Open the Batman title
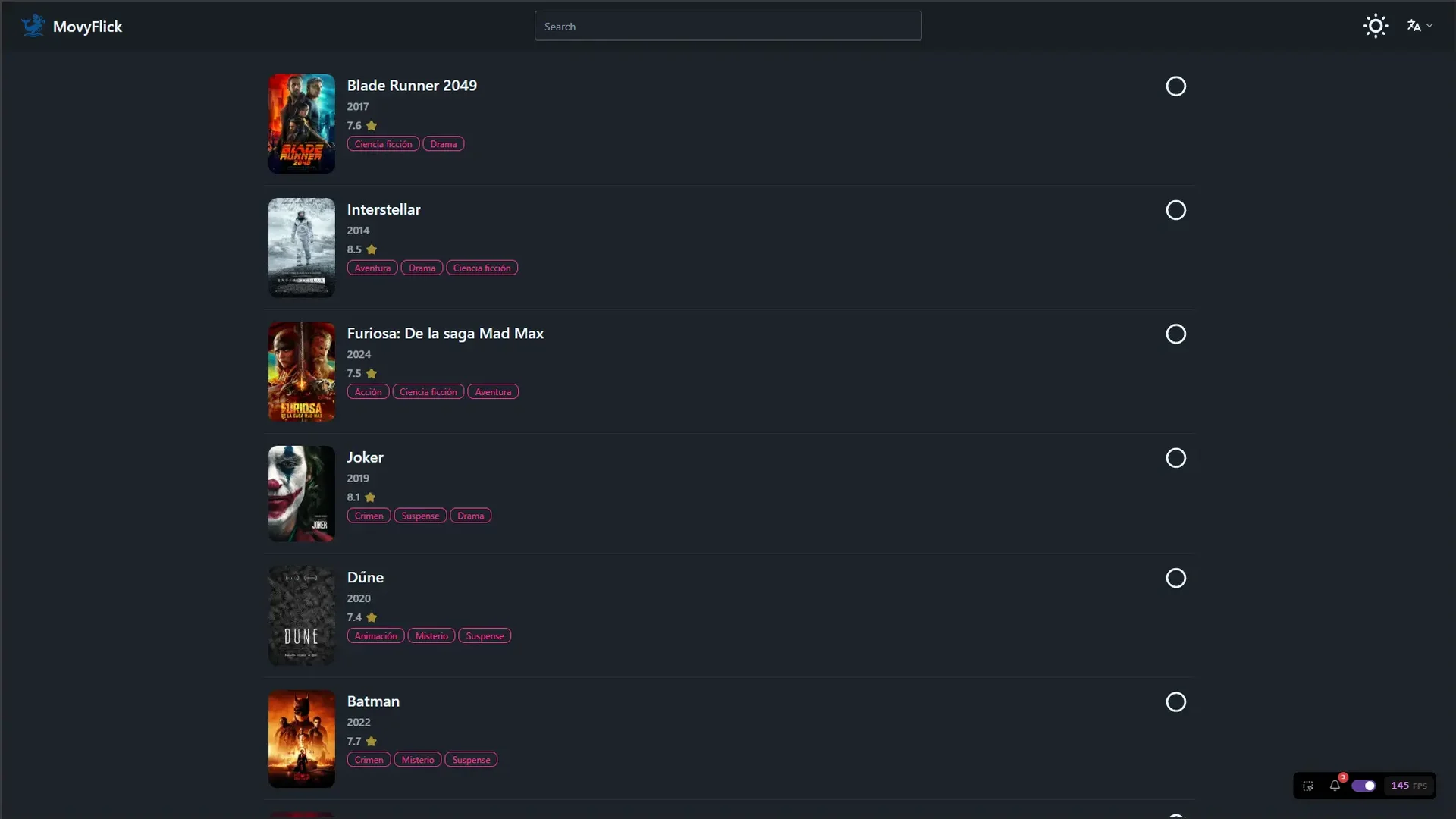This screenshot has width=1456, height=819. 373,701
